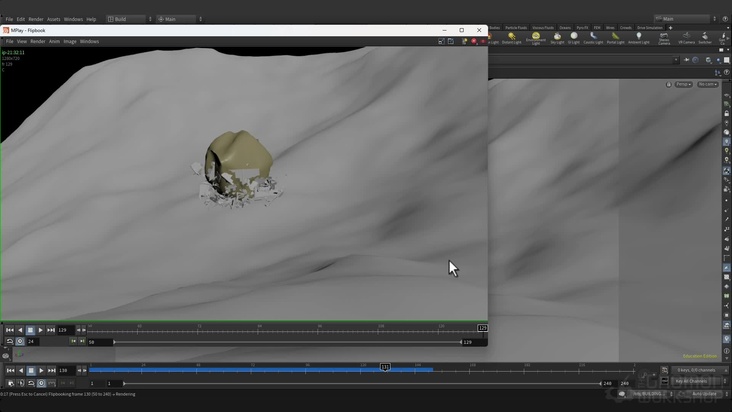This screenshot has width=732, height=412.
Task: Open the Auto Update mode dropdown
Action: click(x=706, y=394)
